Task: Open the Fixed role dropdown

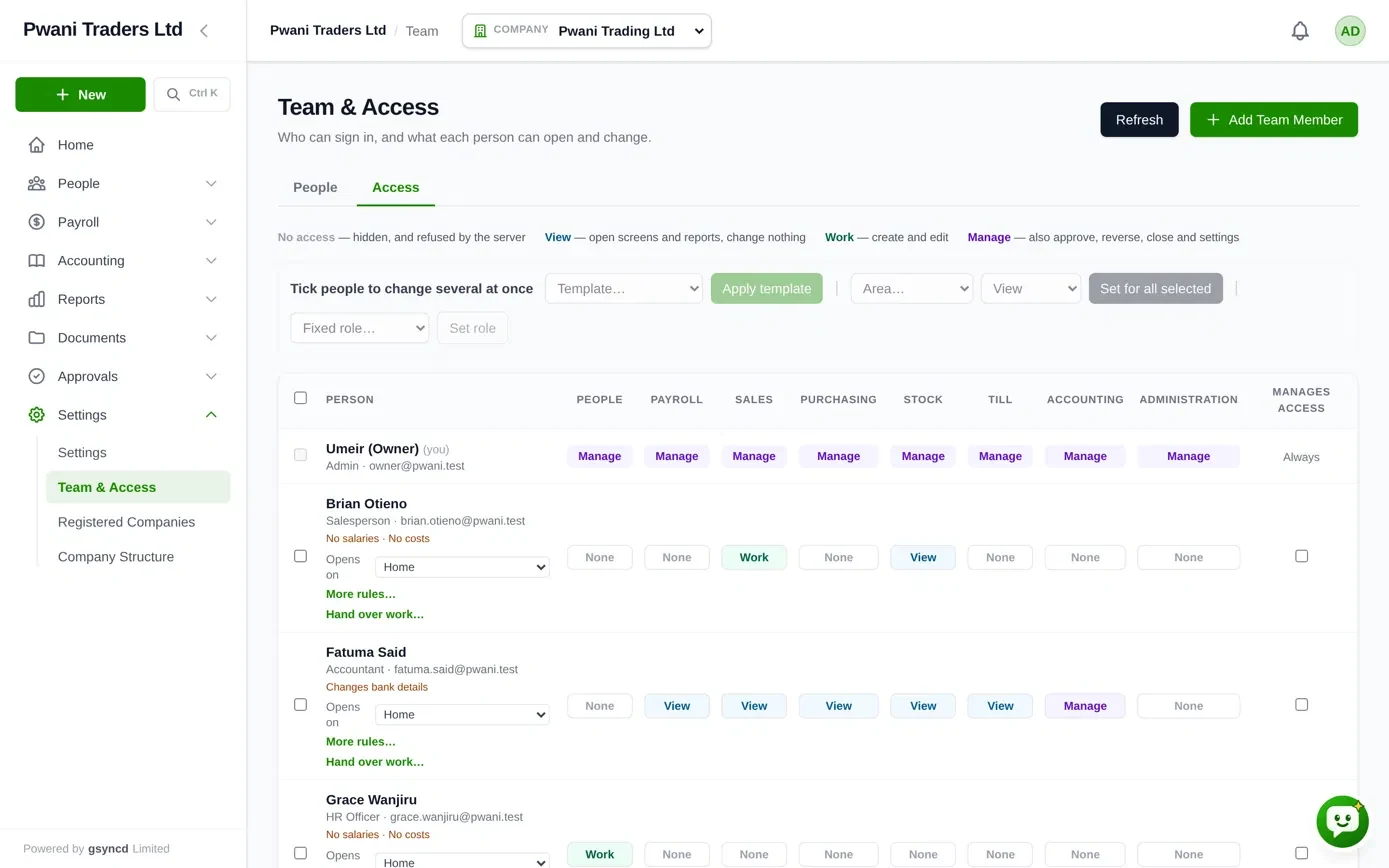Action: [360, 328]
